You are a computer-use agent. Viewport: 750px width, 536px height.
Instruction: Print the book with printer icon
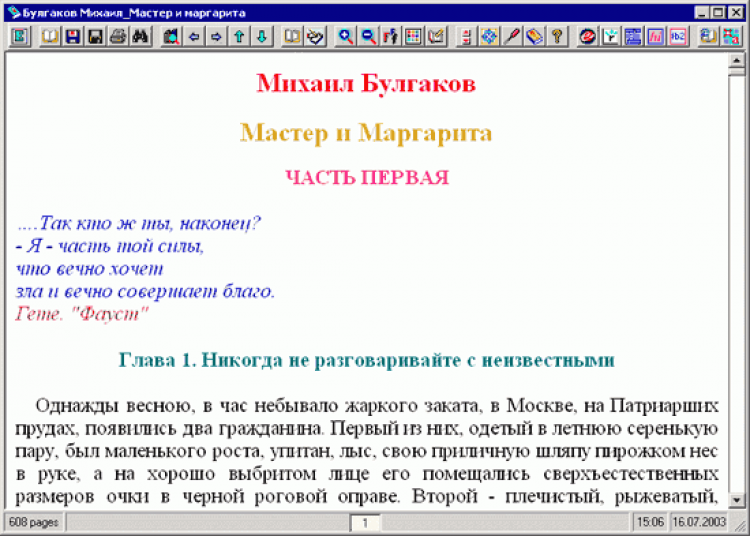[x=118, y=36]
